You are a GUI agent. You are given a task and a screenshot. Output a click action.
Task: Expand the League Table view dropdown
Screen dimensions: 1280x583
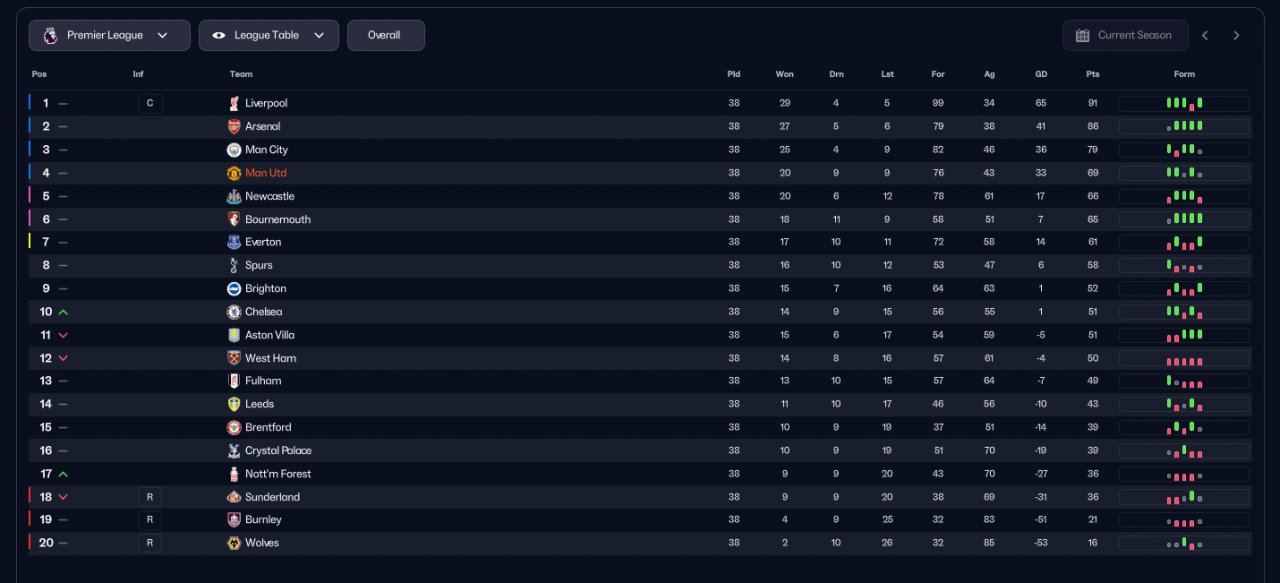(268, 36)
